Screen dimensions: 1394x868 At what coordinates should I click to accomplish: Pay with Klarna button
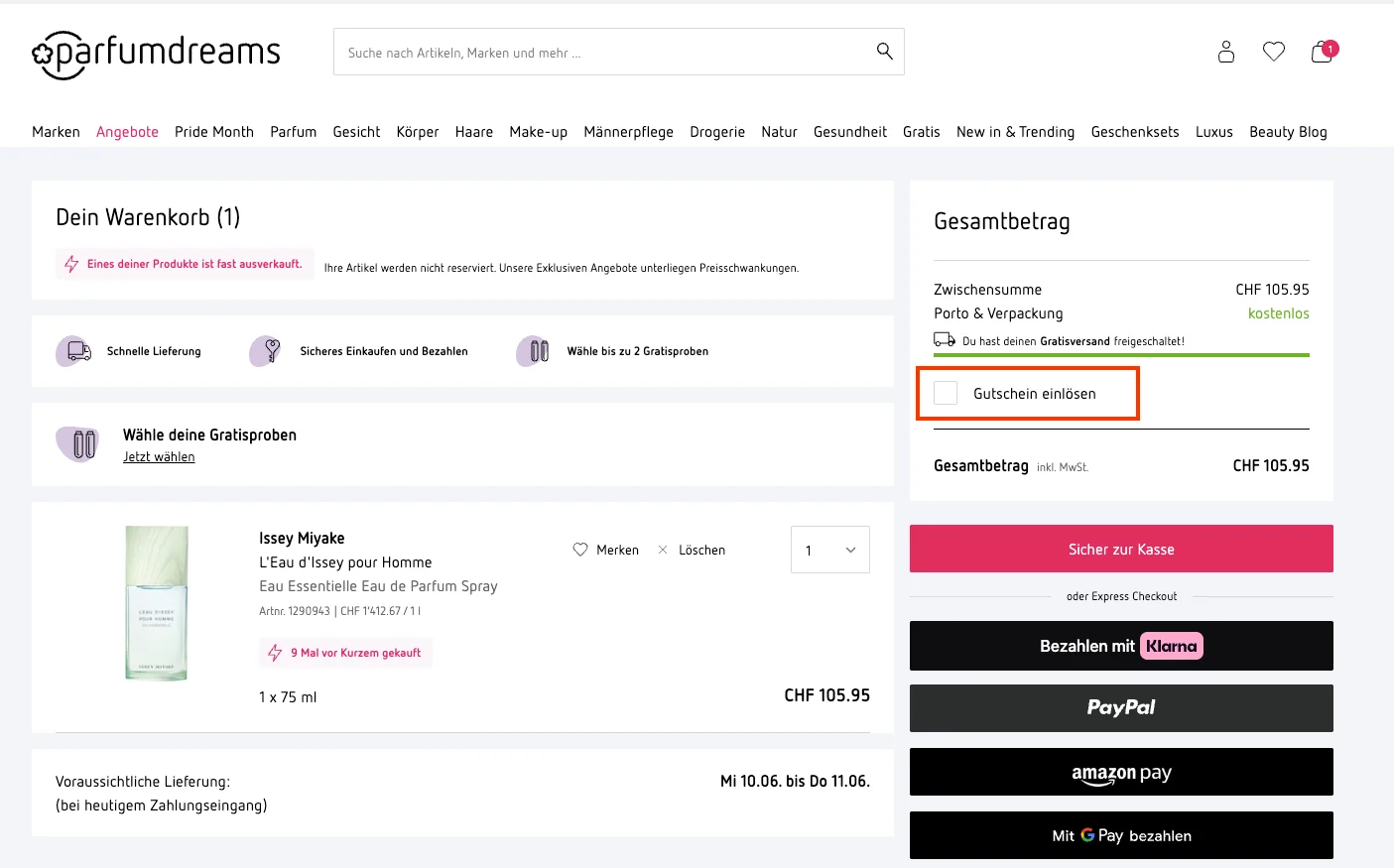(x=1121, y=646)
